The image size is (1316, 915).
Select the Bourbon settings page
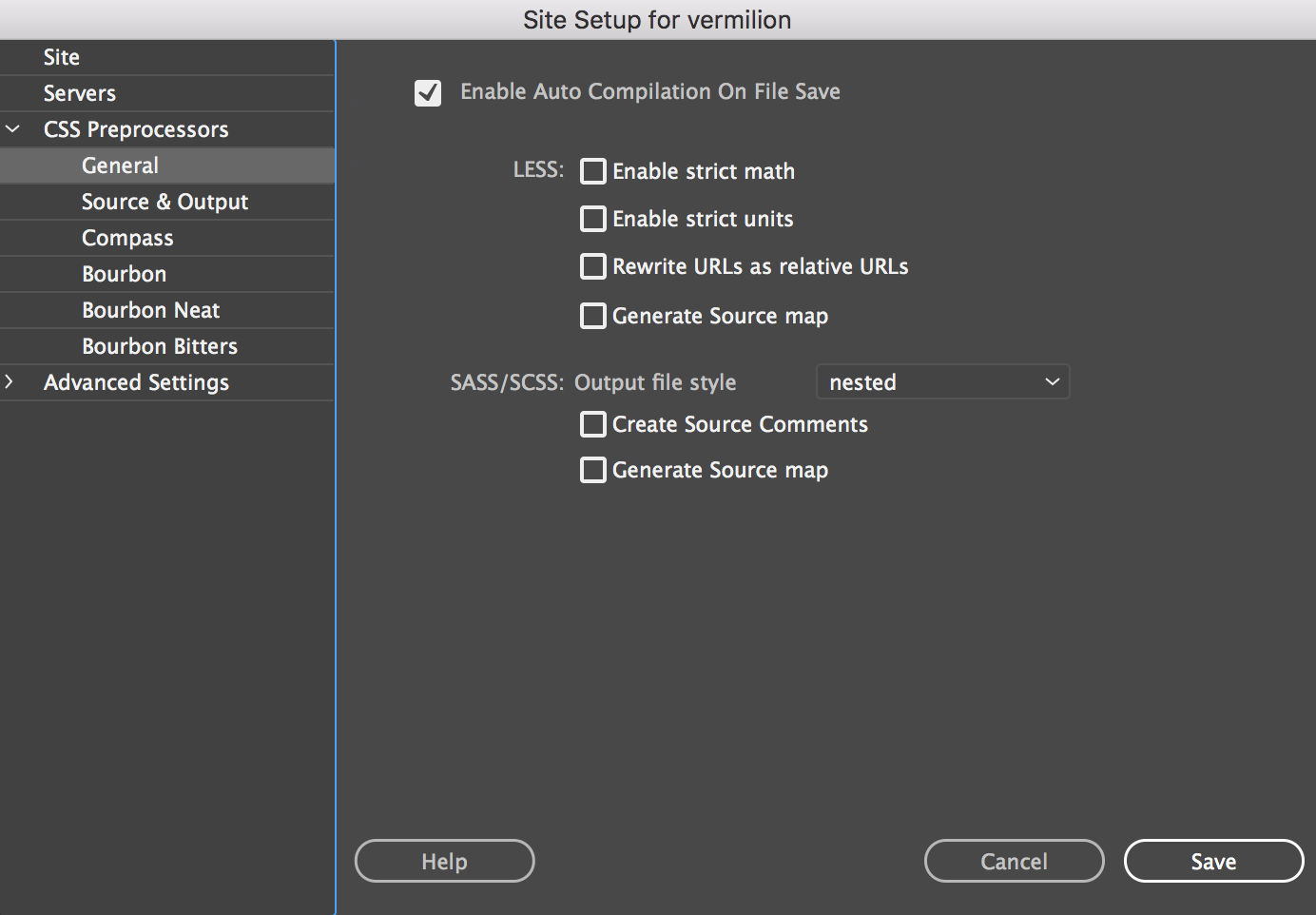click(124, 273)
